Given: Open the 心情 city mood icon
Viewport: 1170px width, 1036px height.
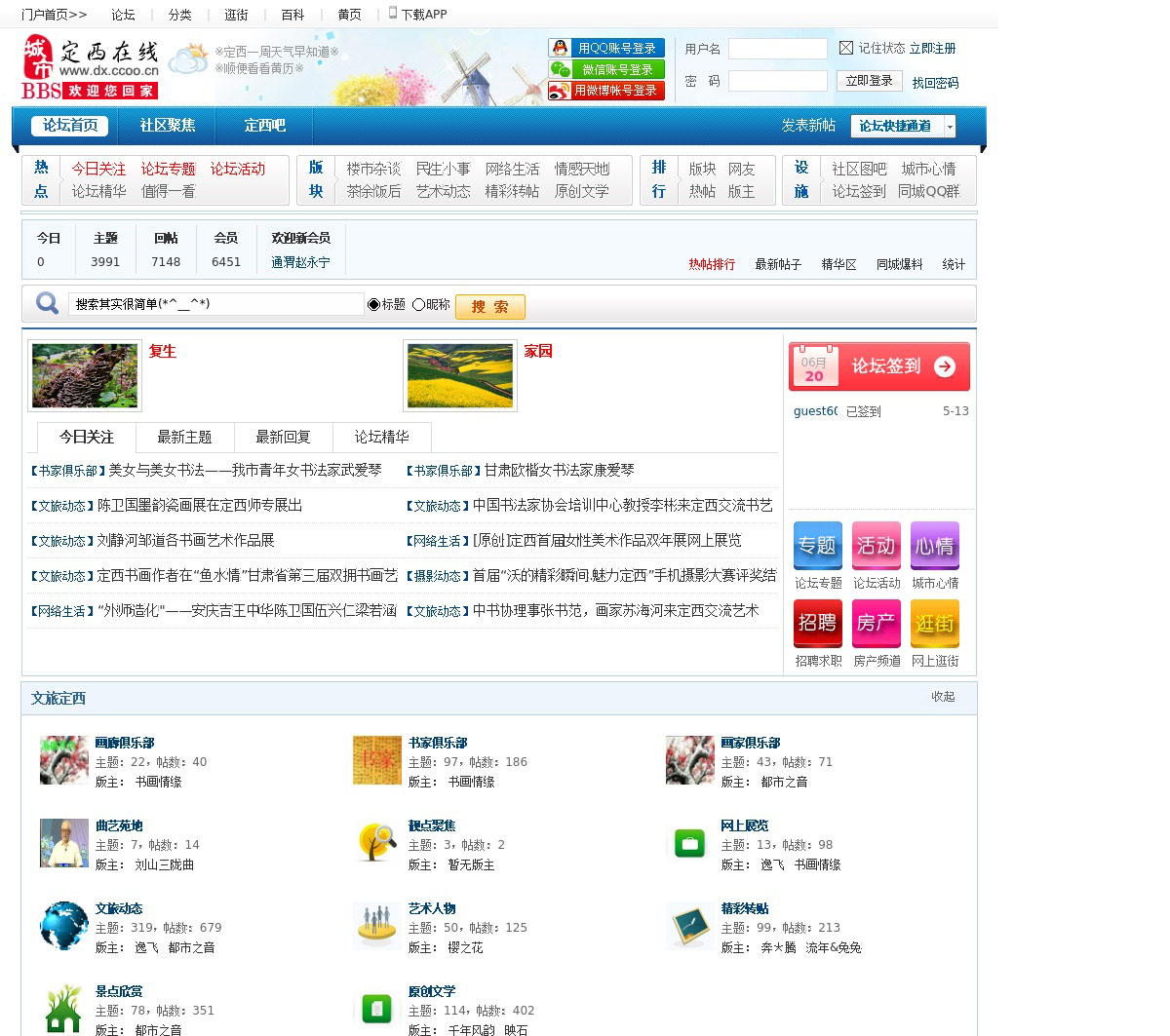Looking at the screenshot, I should tap(934, 546).
